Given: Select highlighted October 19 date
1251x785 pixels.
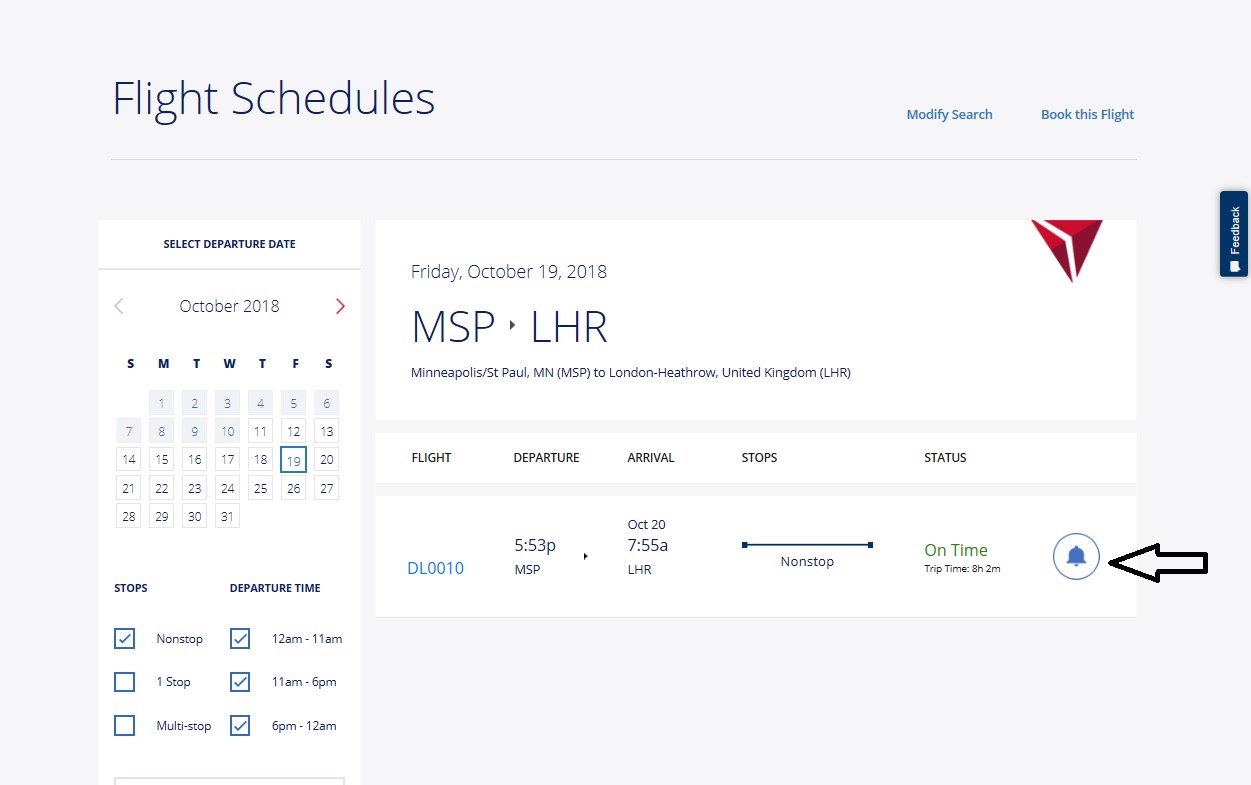Looking at the screenshot, I should [293, 459].
